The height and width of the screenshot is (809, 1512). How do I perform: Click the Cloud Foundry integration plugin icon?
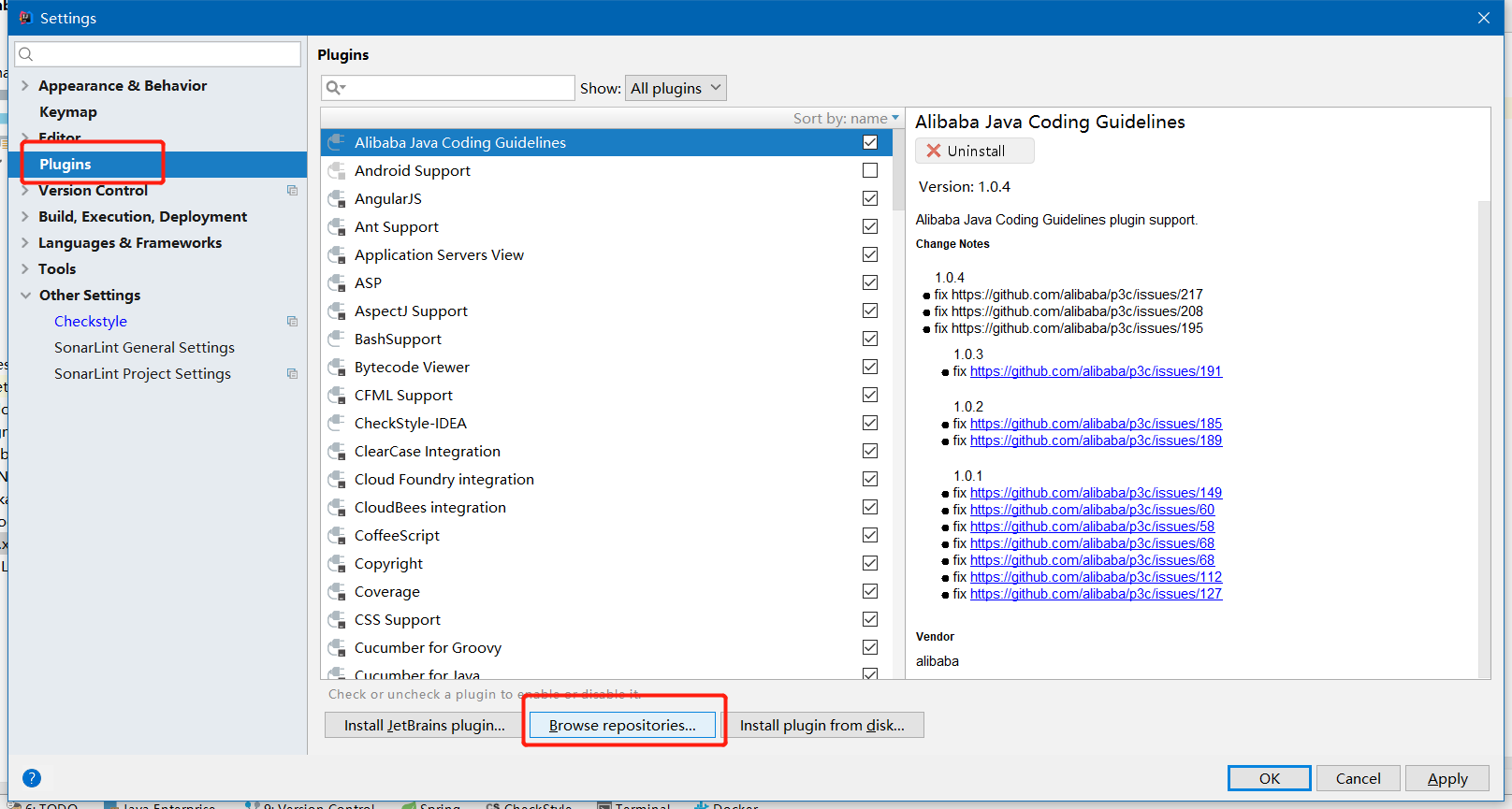tap(337, 479)
